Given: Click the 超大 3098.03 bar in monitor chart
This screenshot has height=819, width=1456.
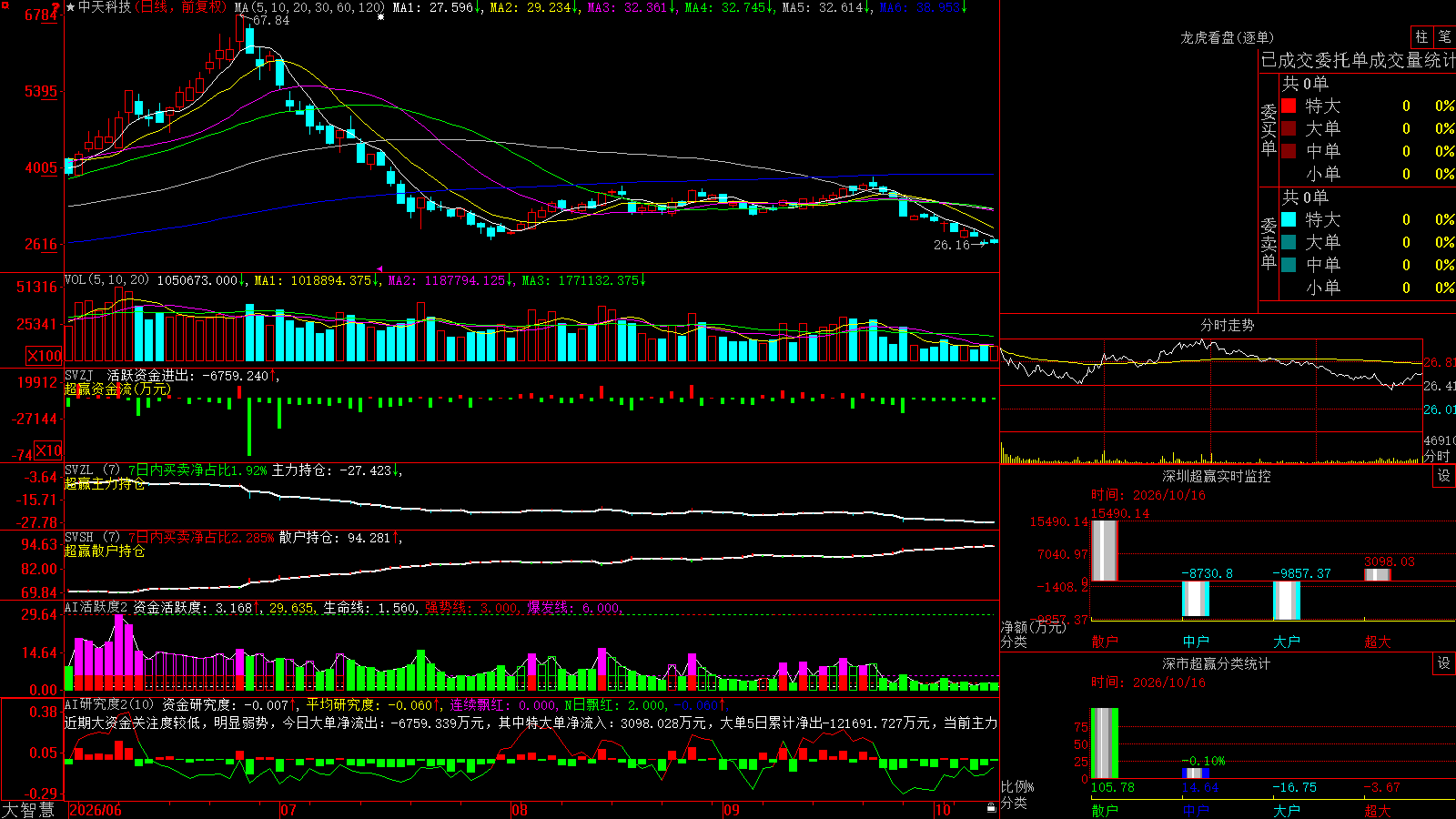Looking at the screenshot, I should 1377,575.
